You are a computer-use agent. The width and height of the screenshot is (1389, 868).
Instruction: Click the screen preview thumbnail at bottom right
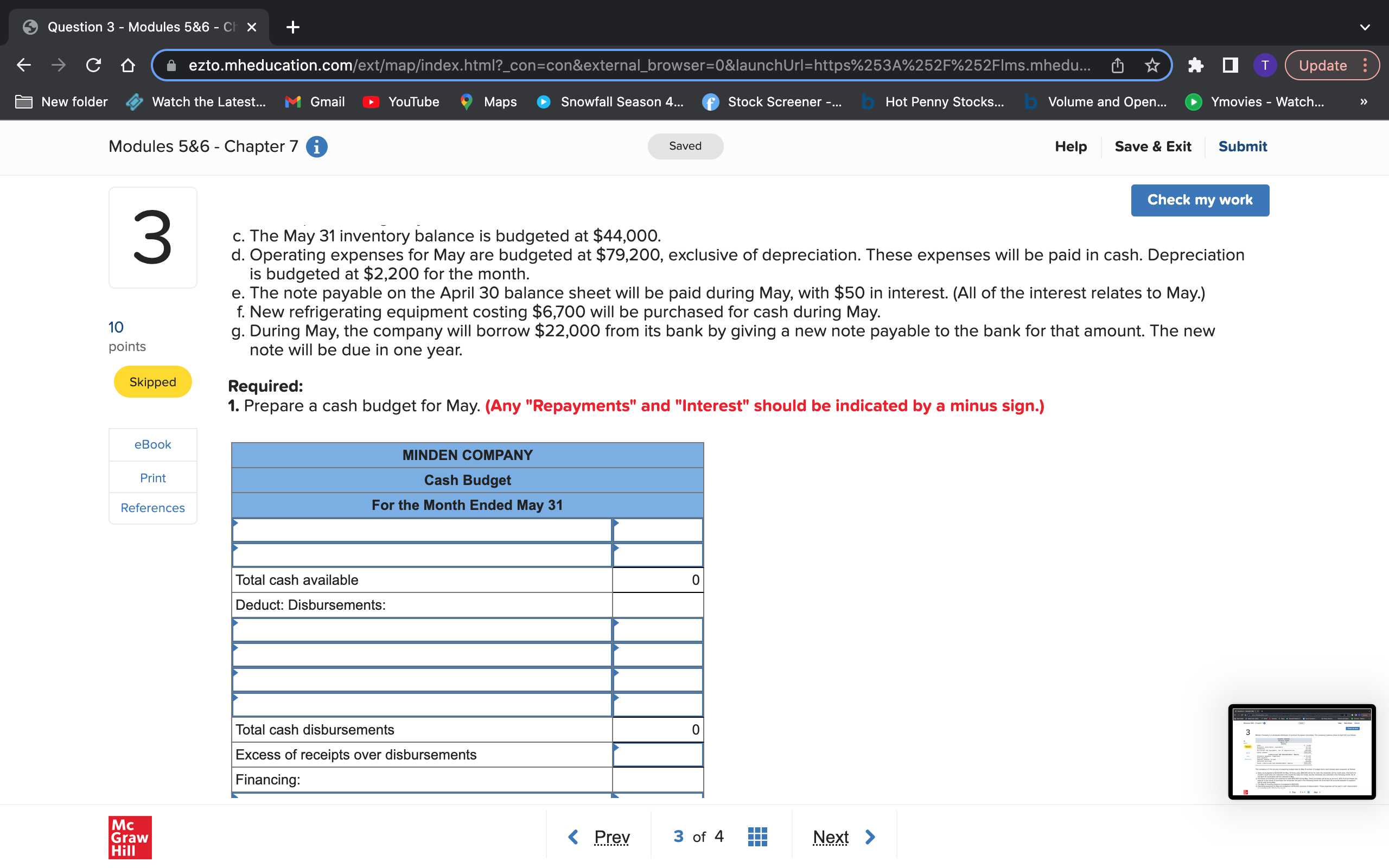coord(1303,752)
